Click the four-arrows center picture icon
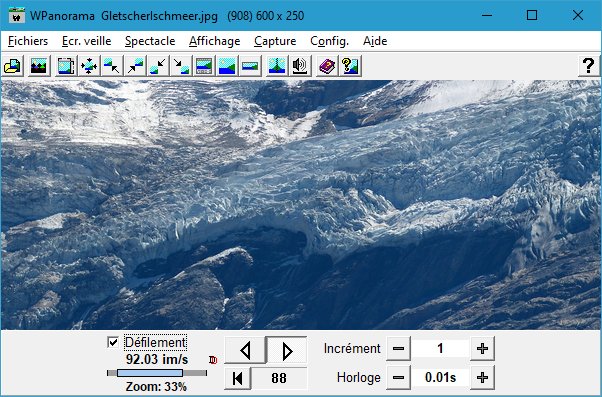602x397 pixels. pos(89,66)
